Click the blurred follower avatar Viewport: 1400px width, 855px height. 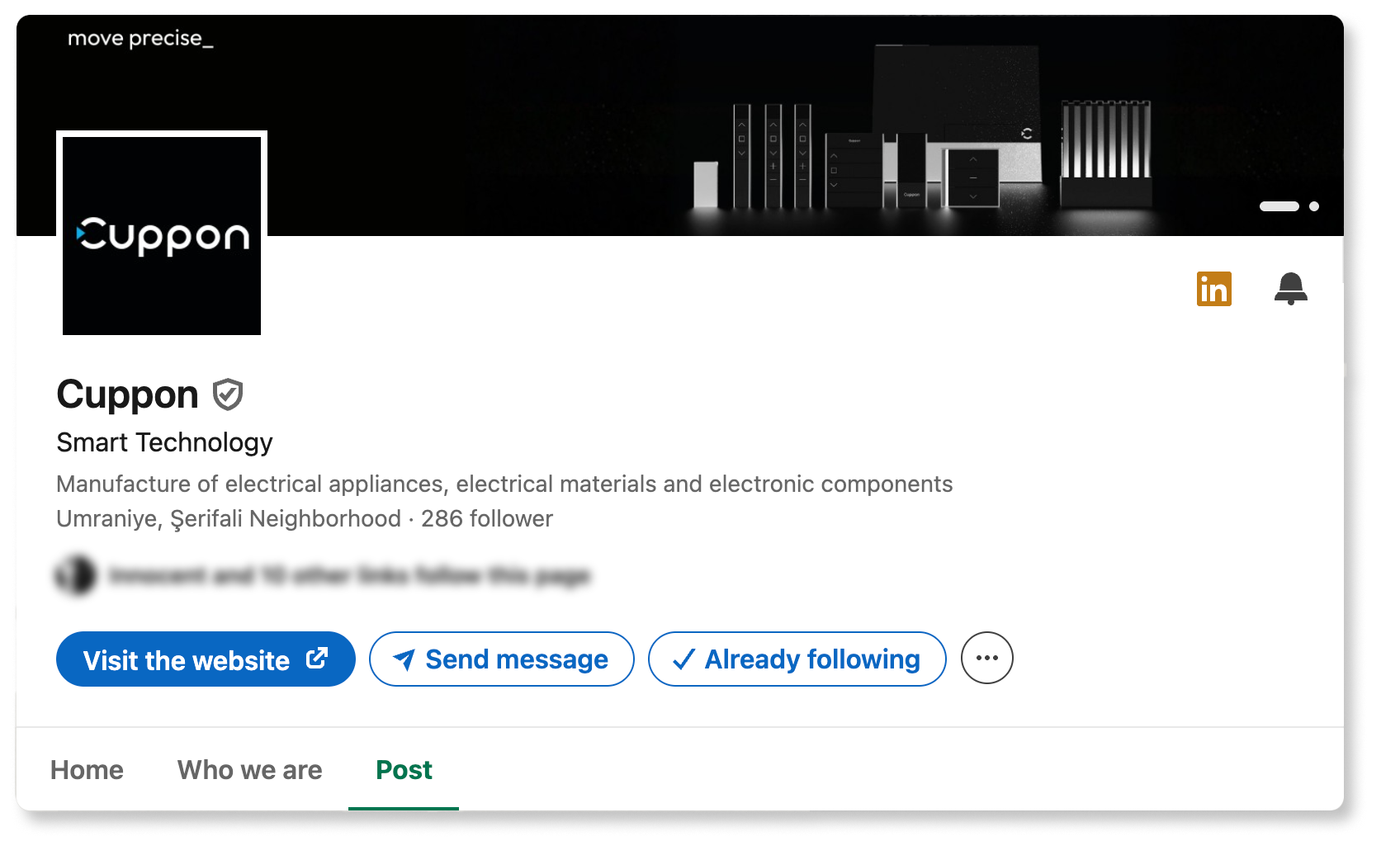coord(76,575)
